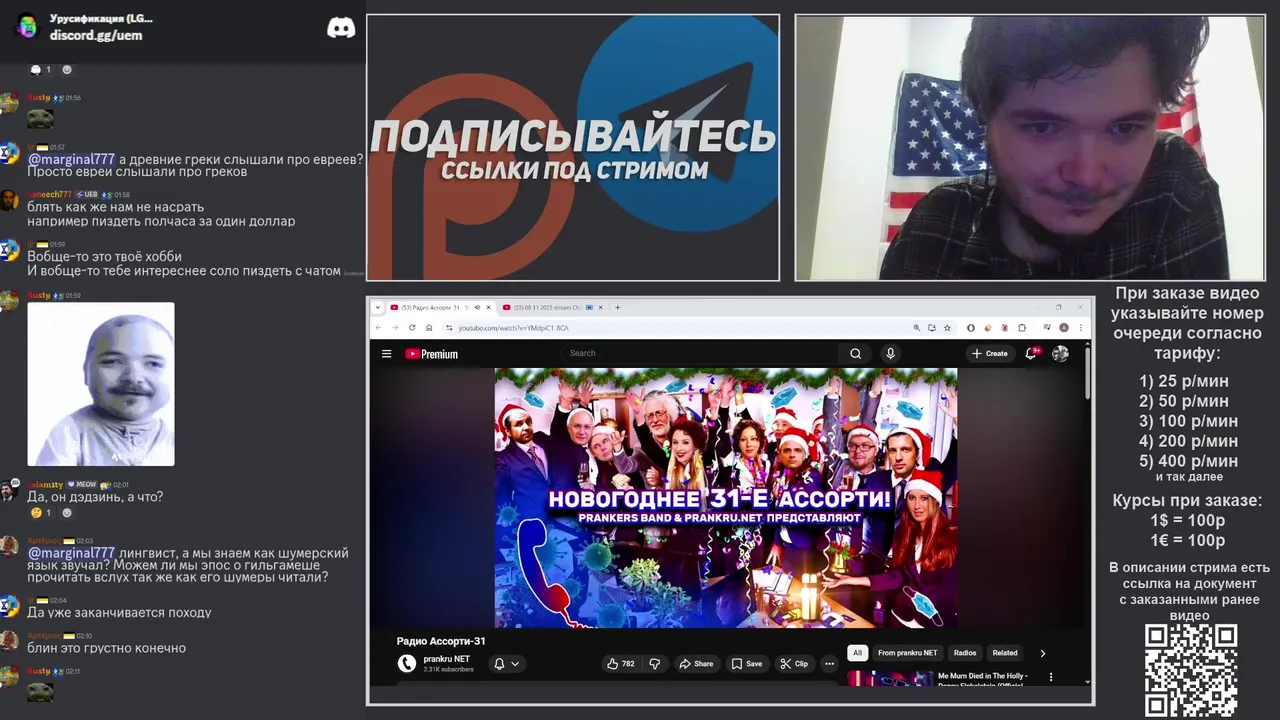Expand notification options chevron next to bell
Screen dimensions: 1280x720
[515, 663]
